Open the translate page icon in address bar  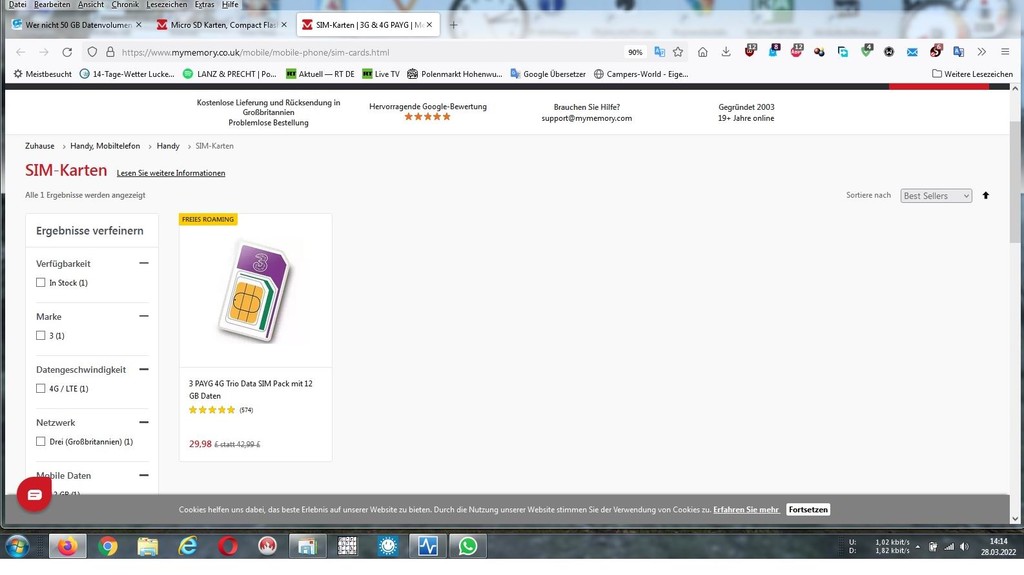coord(660,52)
